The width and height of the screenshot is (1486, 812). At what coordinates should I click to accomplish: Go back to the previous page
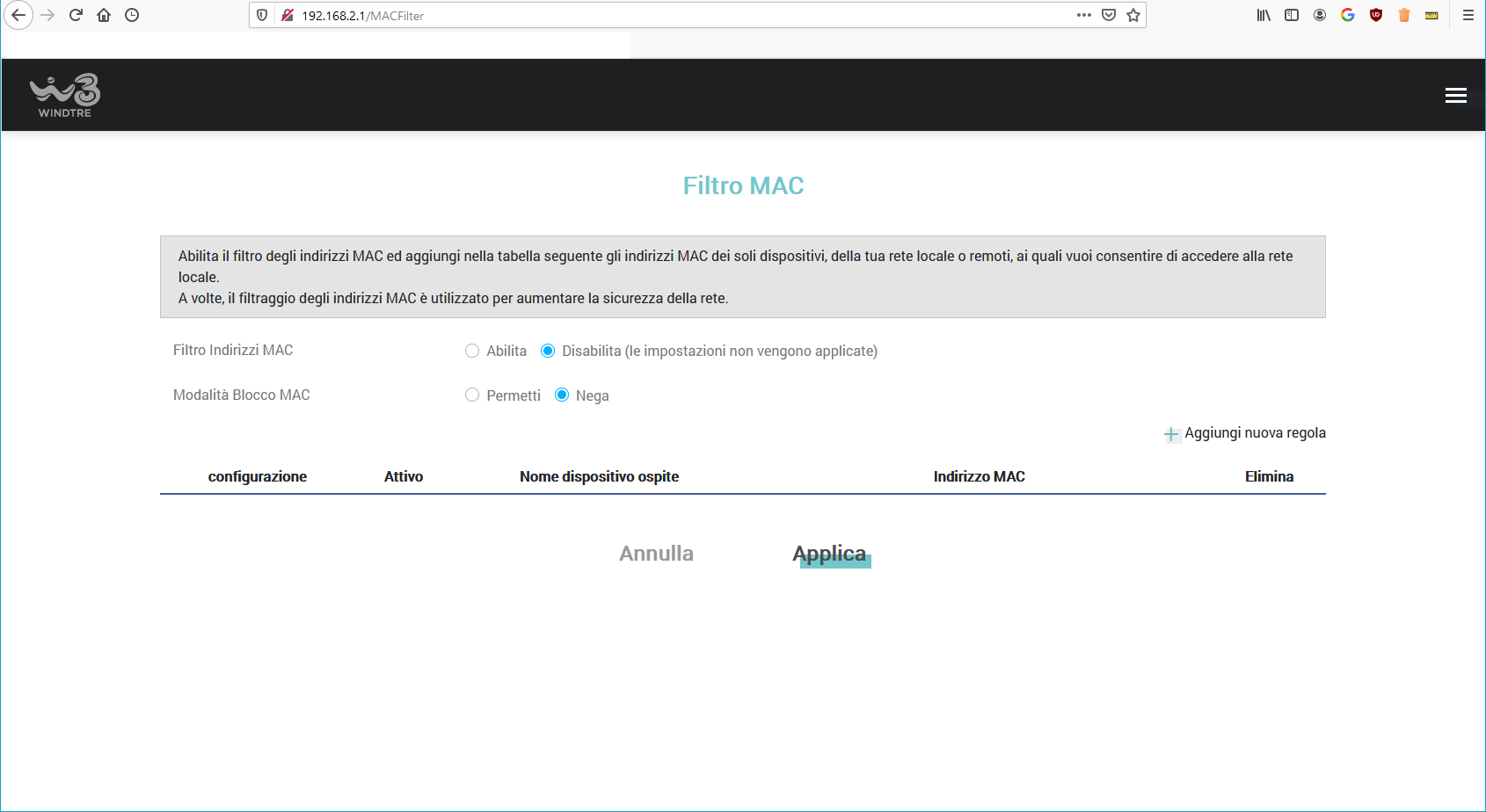[18, 15]
